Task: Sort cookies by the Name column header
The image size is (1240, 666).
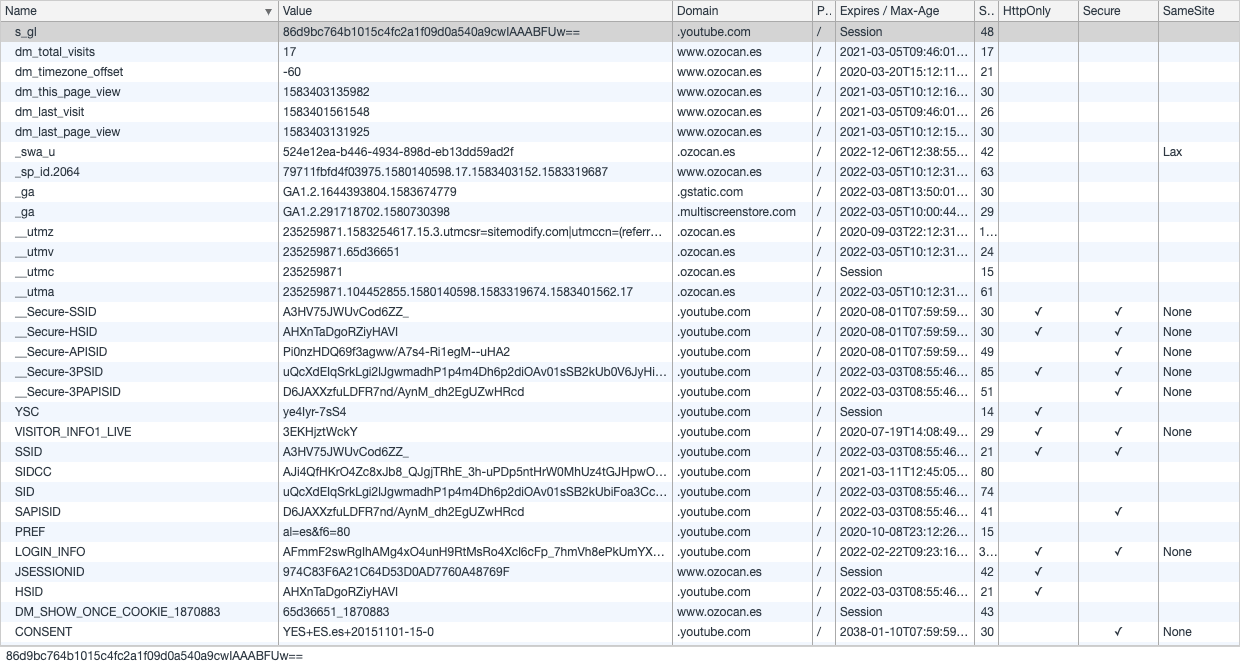Action: tap(139, 11)
